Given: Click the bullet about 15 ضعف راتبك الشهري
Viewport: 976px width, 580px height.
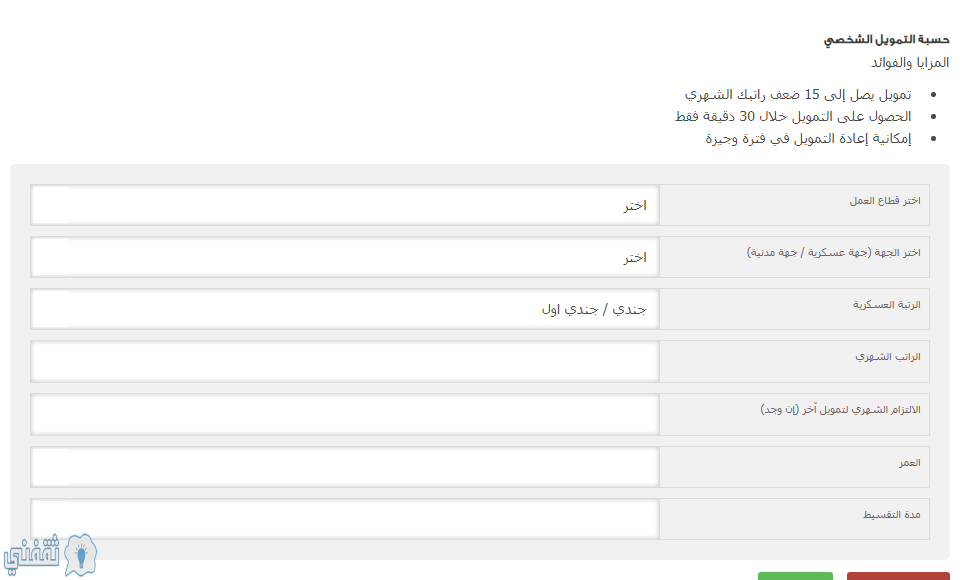Looking at the screenshot, I should pyautogui.click(x=798, y=95).
